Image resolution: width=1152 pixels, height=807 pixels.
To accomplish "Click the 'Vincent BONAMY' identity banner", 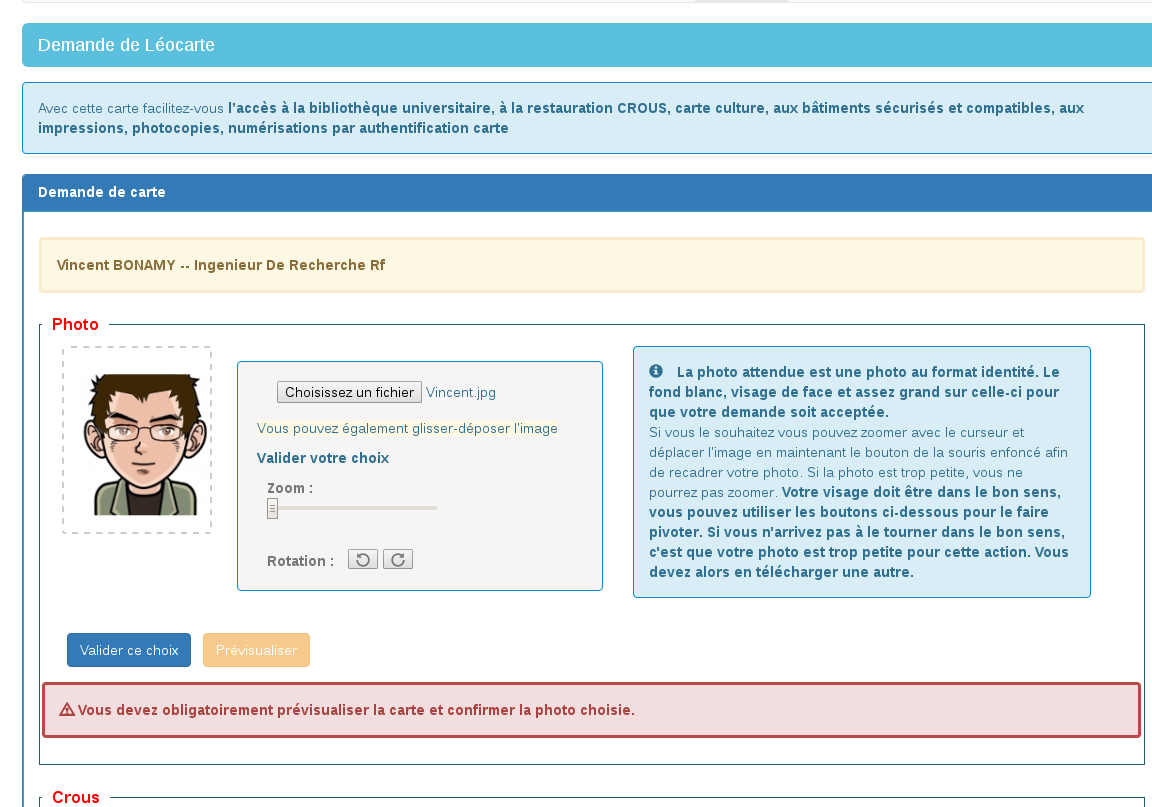I will pyautogui.click(x=220, y=265).
